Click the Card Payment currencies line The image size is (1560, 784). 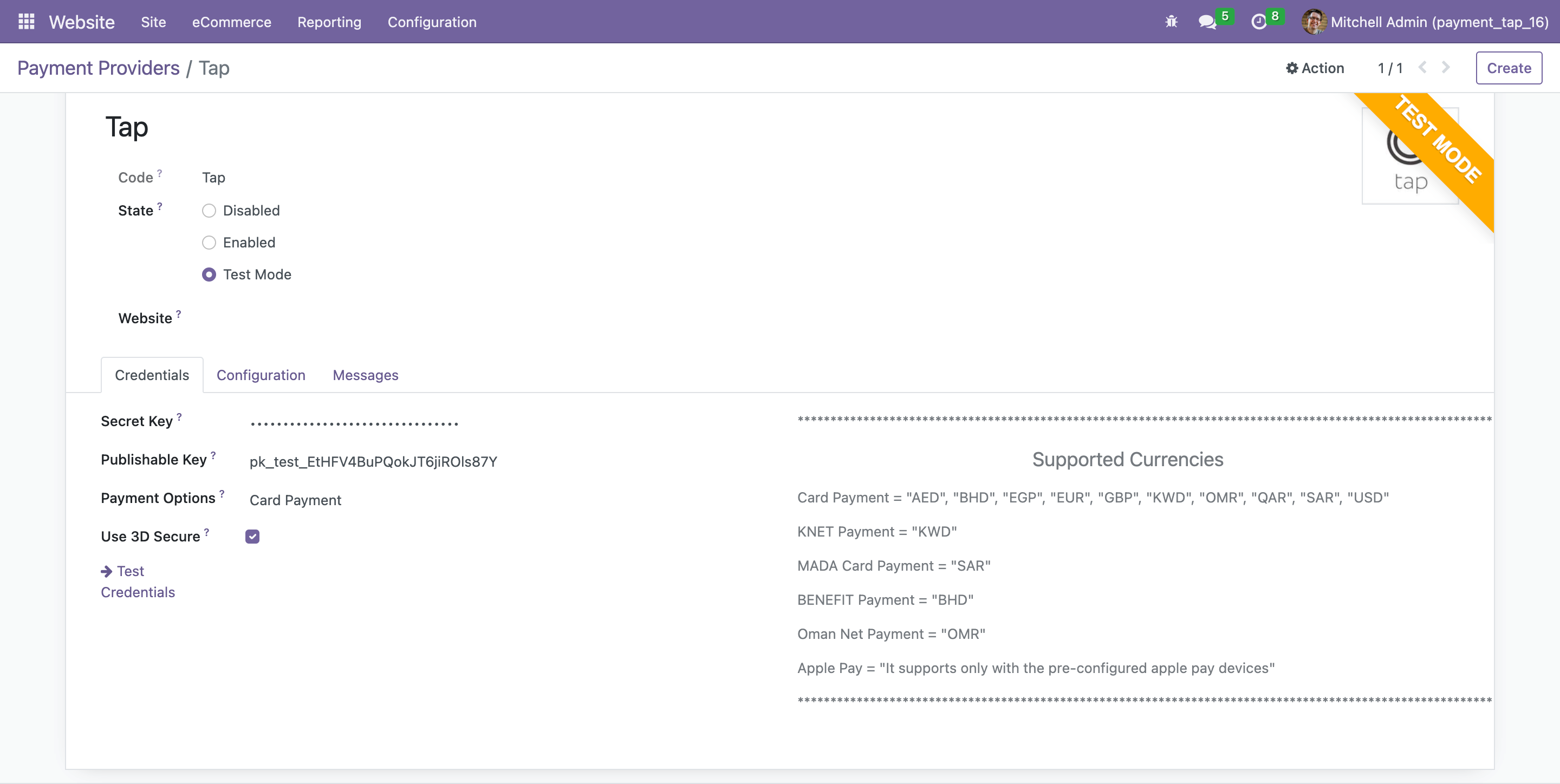point(1093,498)
